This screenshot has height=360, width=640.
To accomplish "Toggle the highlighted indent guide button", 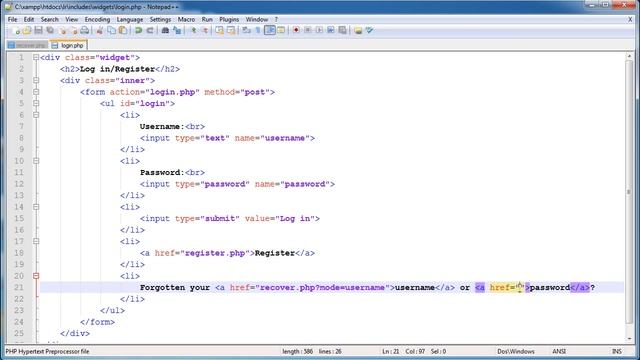I will [x=270, y=31].
